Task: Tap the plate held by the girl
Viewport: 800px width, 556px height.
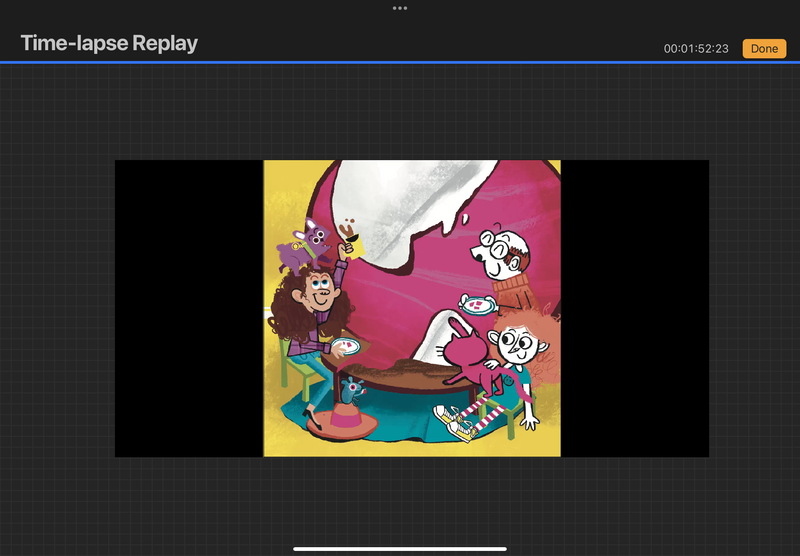Action: [345, 346]
